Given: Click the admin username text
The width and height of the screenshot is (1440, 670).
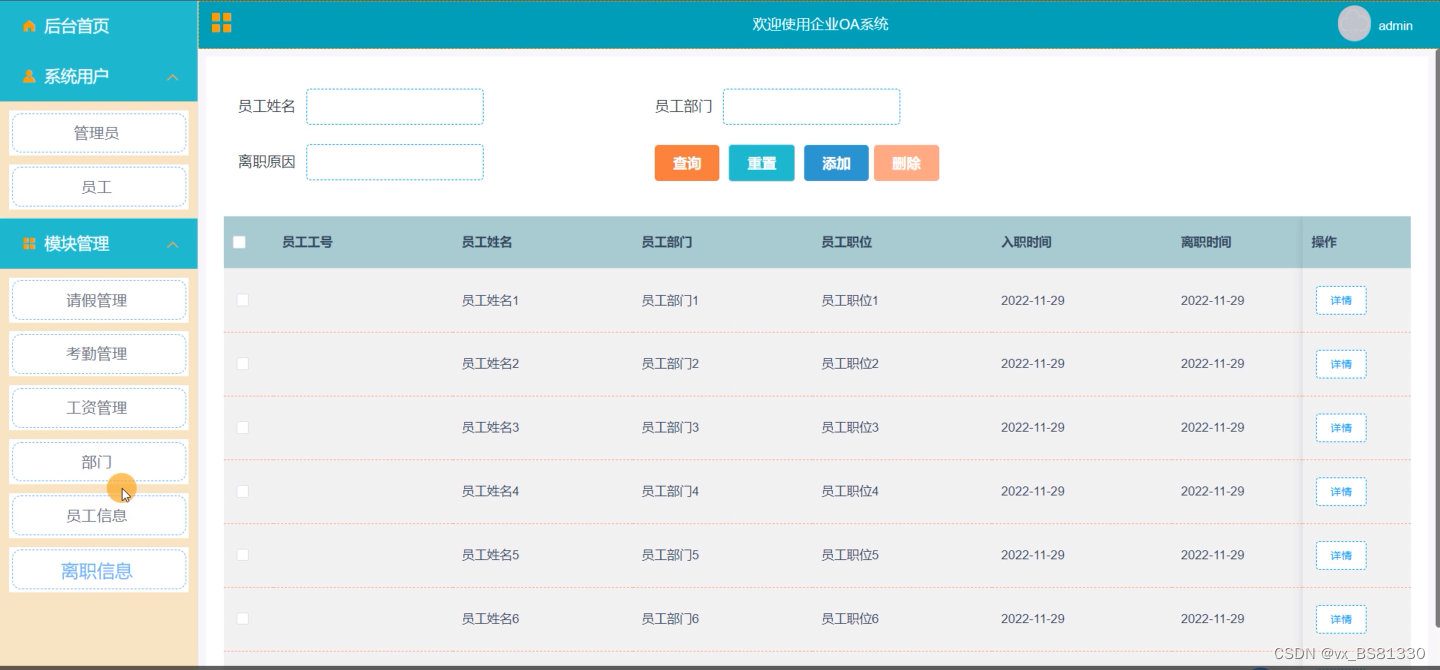Looking at the screenshot, I should 1396,26.
